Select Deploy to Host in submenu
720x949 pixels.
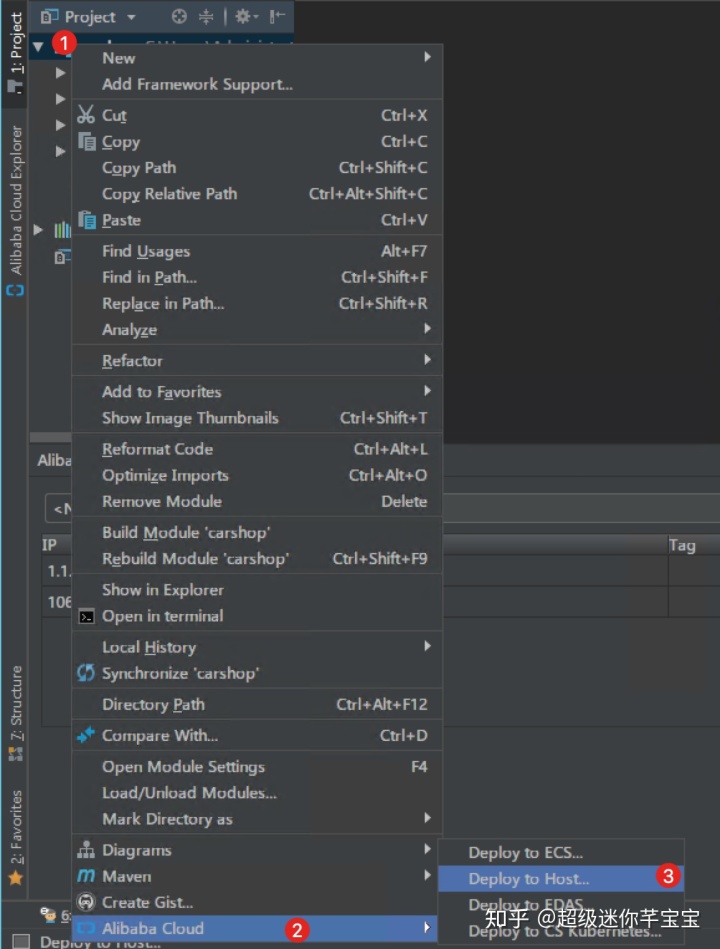click(x=561, y=879)
